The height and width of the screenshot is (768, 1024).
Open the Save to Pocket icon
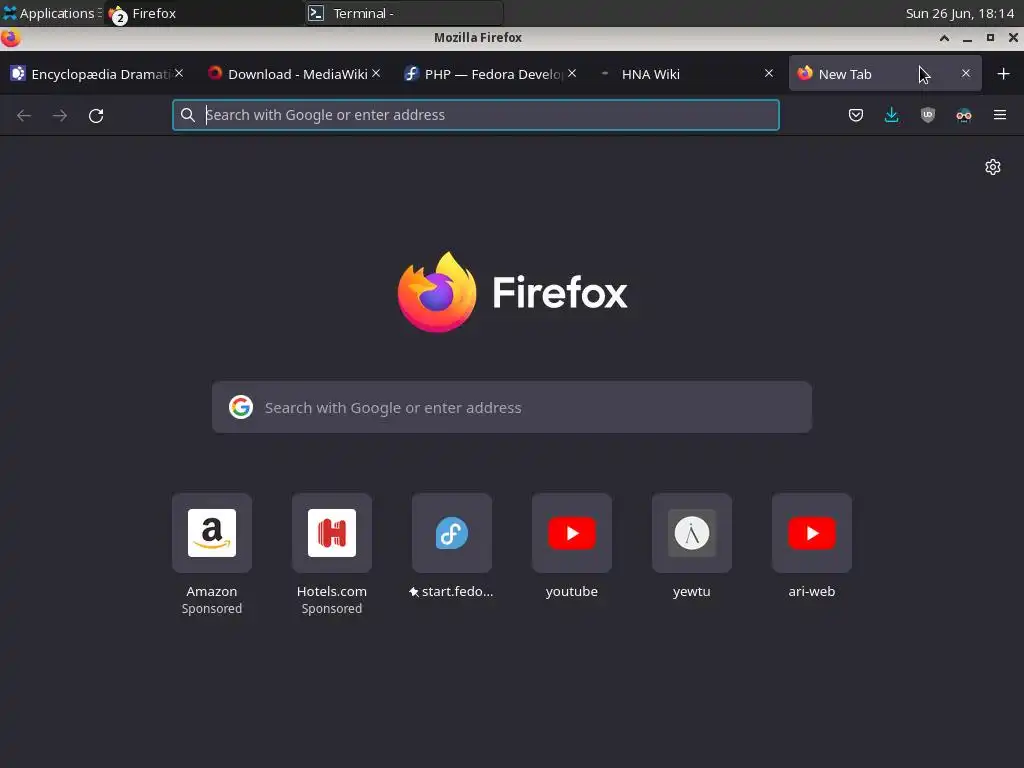856,116
